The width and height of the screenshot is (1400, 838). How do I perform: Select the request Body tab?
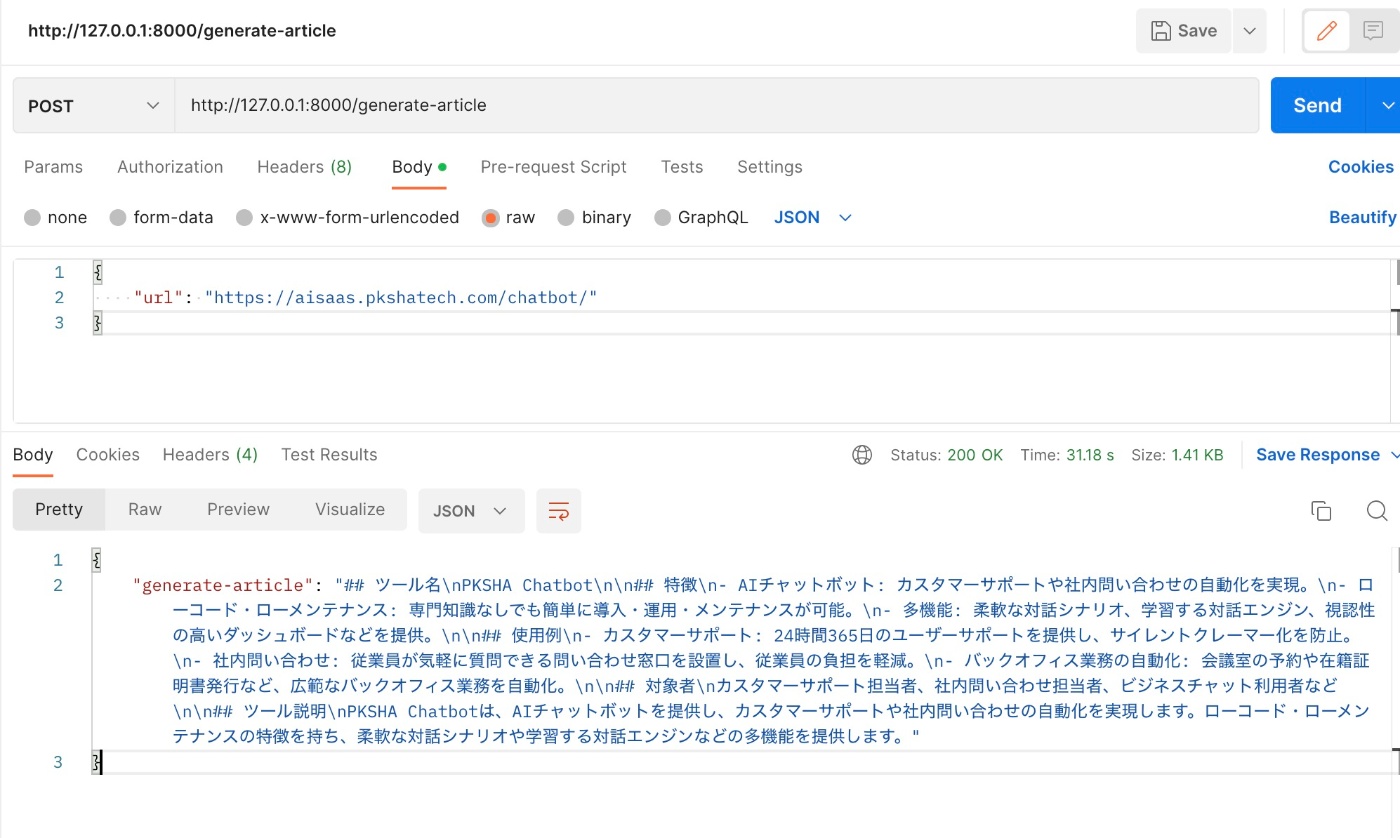tap(418, 167)
